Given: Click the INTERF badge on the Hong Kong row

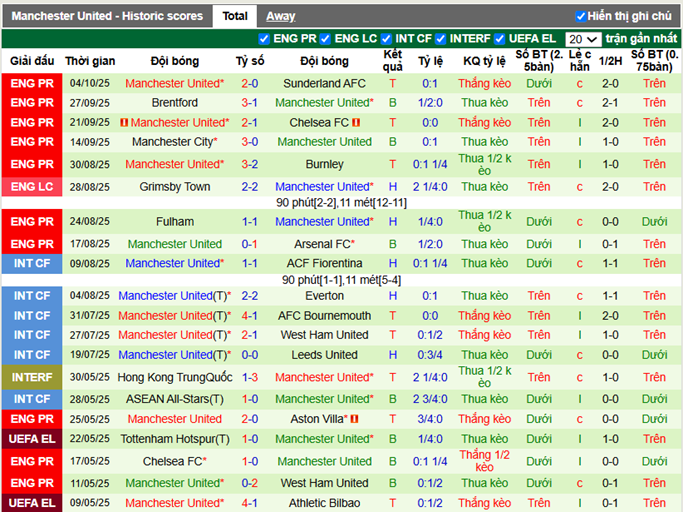Looking at the screenshot, I should [x=32, y=377].
